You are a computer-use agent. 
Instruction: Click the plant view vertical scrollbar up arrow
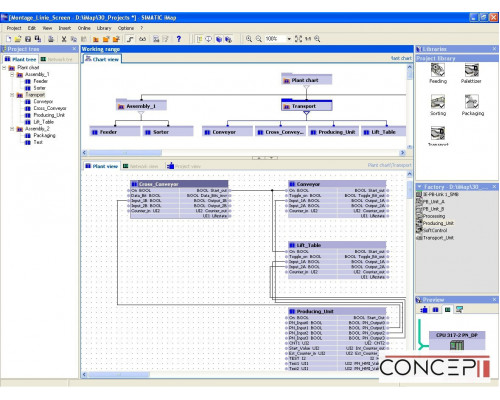(x=410, y=174)
